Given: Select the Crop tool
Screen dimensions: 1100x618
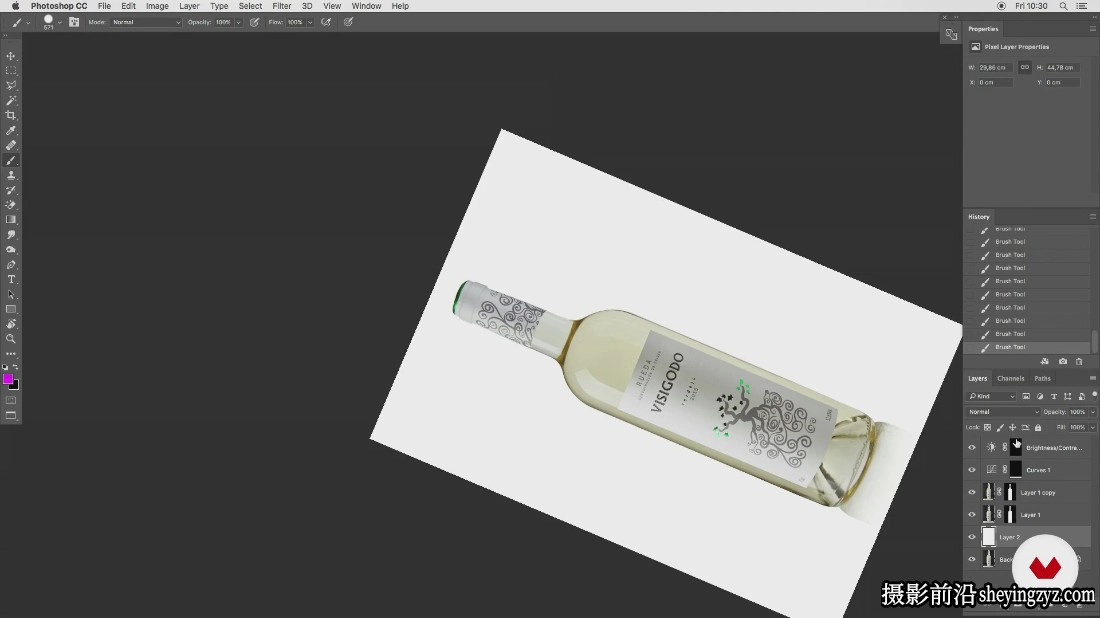Looking at the screenshot, I should pos(11,116).
